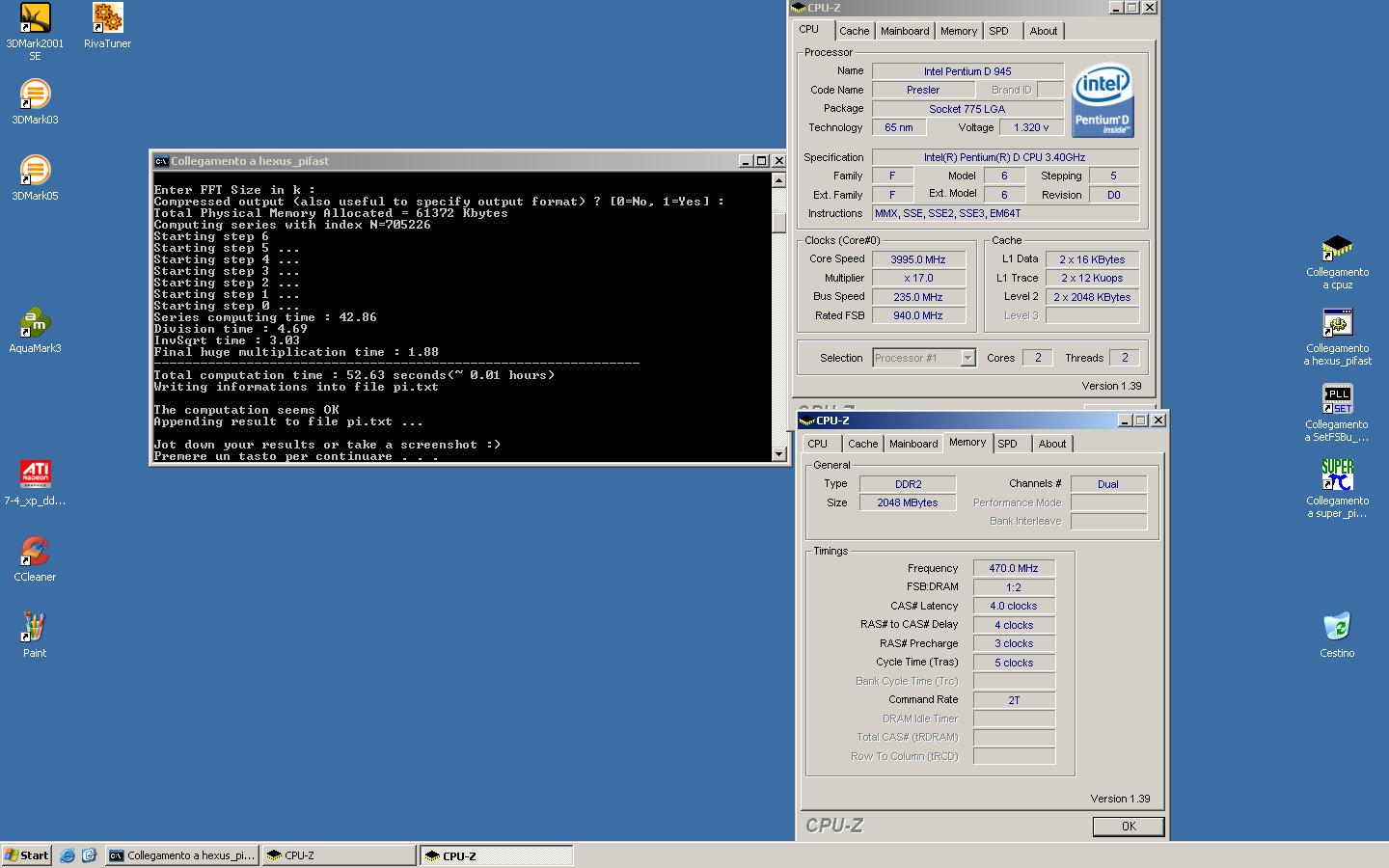Switch to Collegamento a hexus_pi taskbar button

(x=181, y=855)
